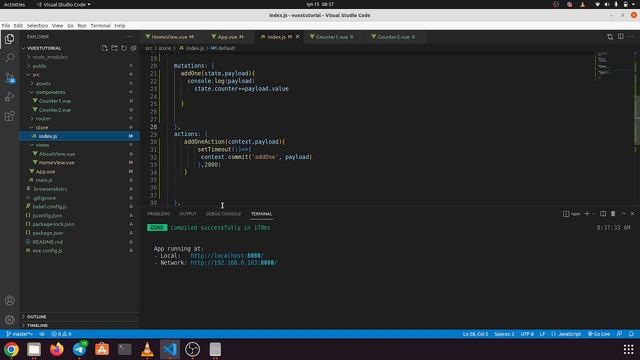
Task: Collapse the views folder
Action: coord(42,145)
